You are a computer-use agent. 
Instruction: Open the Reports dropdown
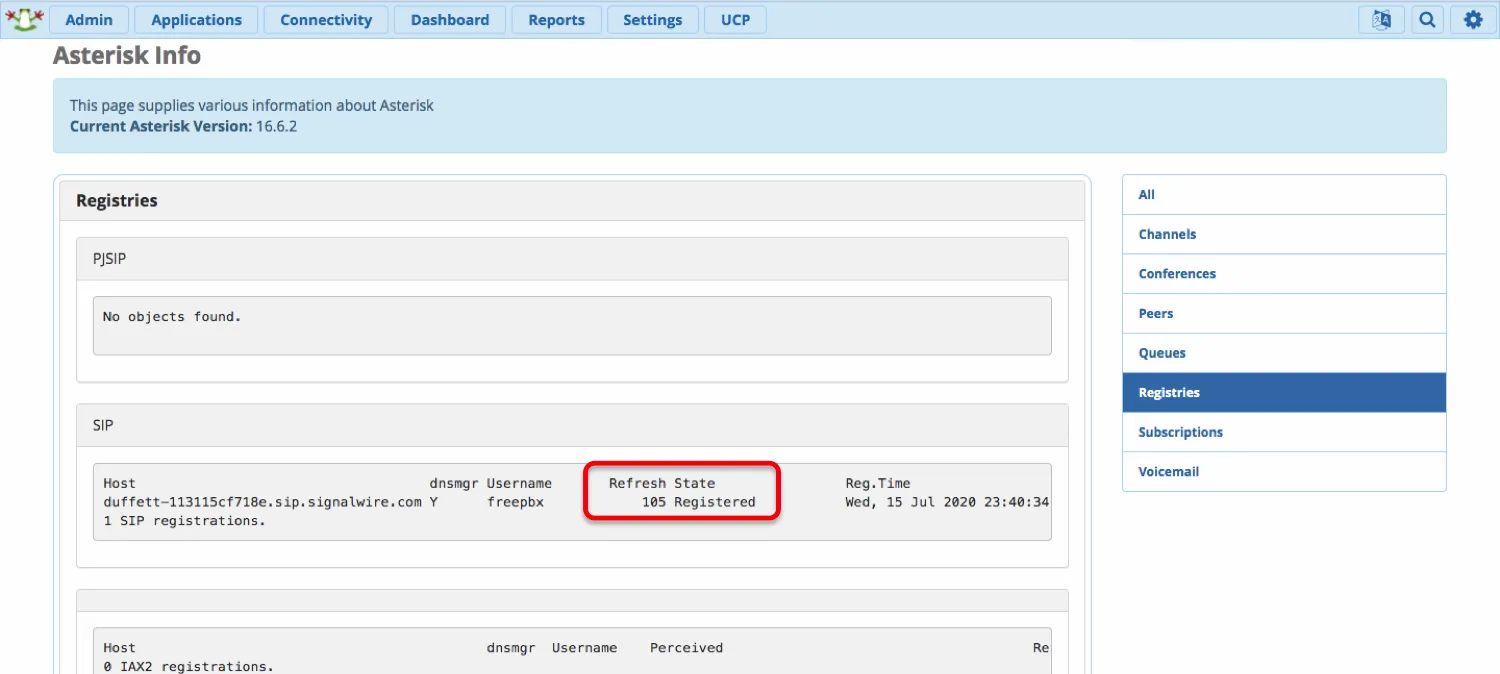click(556, 19)
